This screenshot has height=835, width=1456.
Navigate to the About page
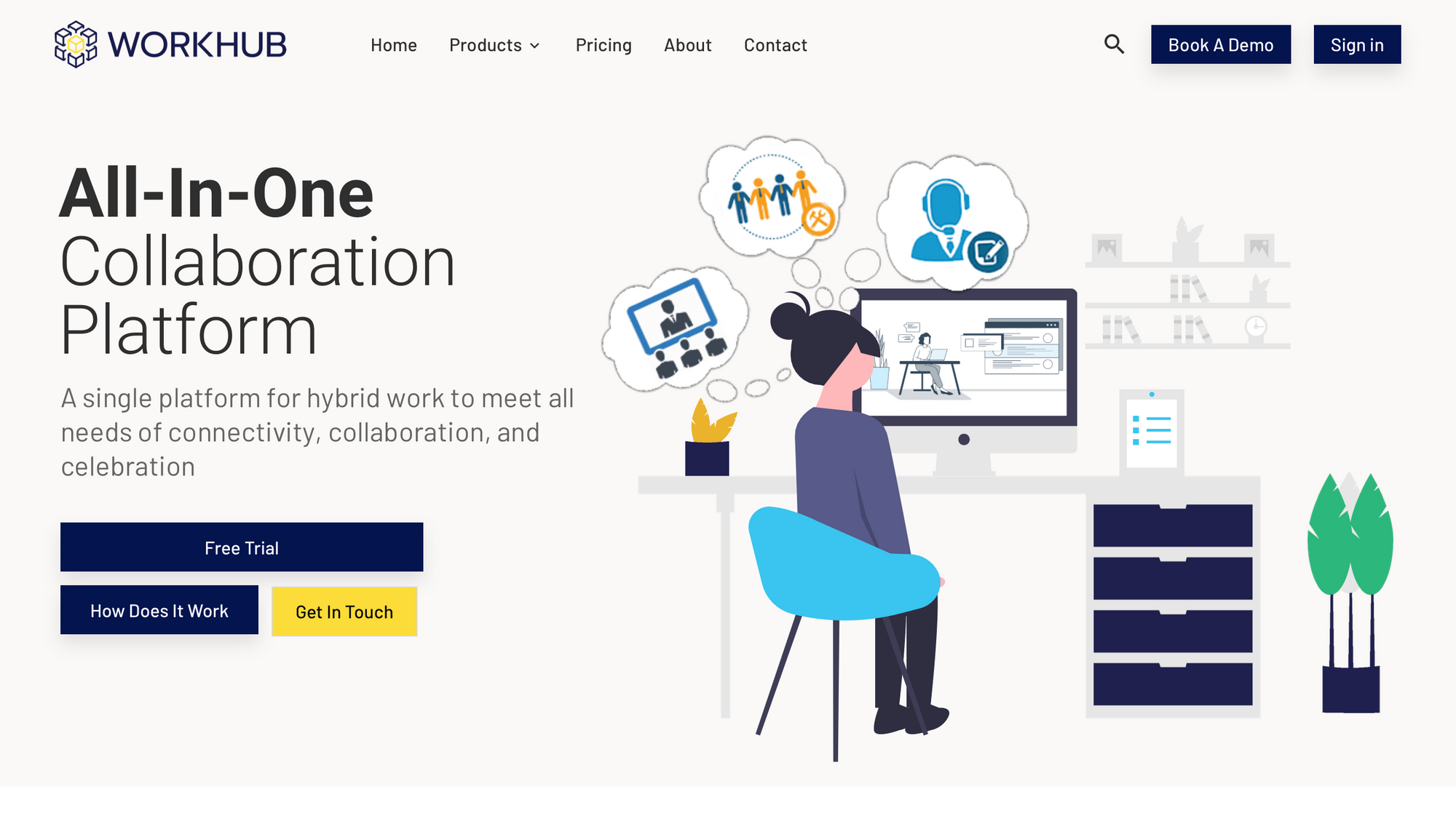[687, 45]
